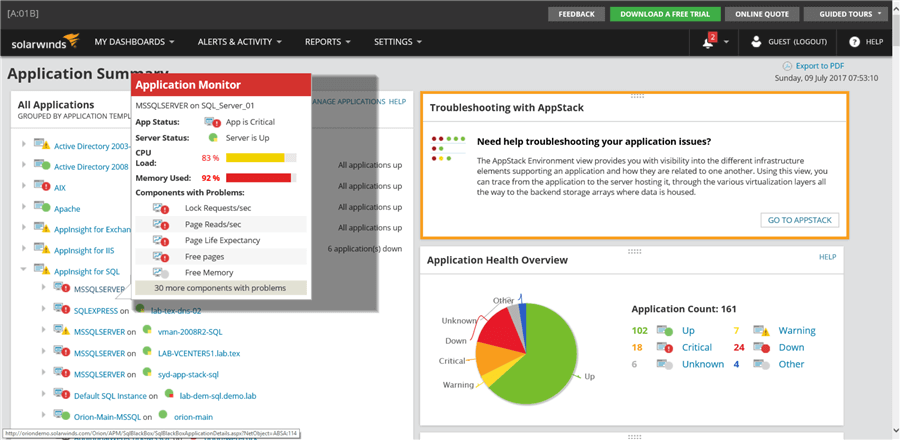Click the Page Reads/sec component icon

pos(161,224)
